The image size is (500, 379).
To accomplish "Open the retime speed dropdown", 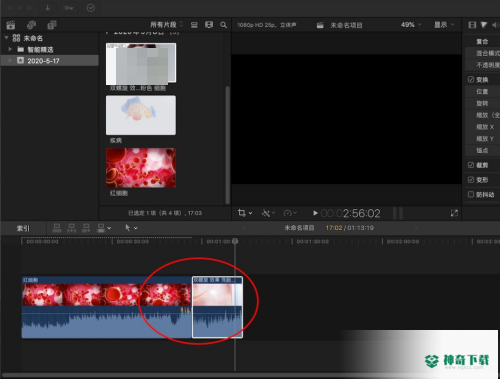I will point(290,213).
